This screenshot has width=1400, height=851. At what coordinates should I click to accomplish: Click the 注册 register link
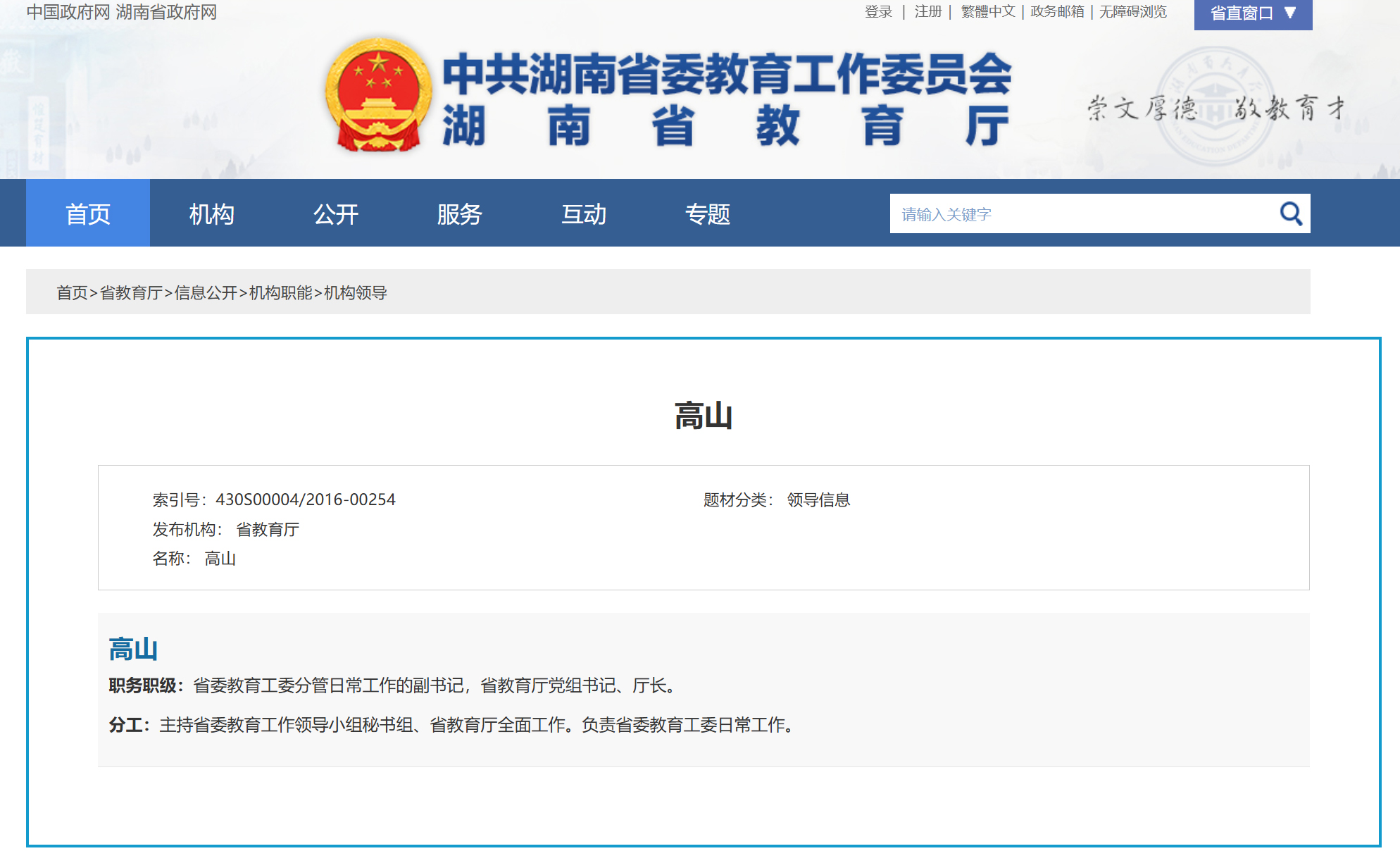pyautogui.click(x=927, y=12)
